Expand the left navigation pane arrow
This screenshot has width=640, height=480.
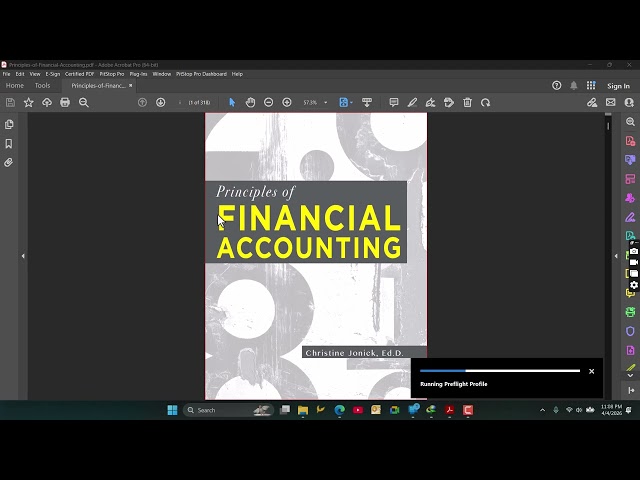(x=23, y=256)
